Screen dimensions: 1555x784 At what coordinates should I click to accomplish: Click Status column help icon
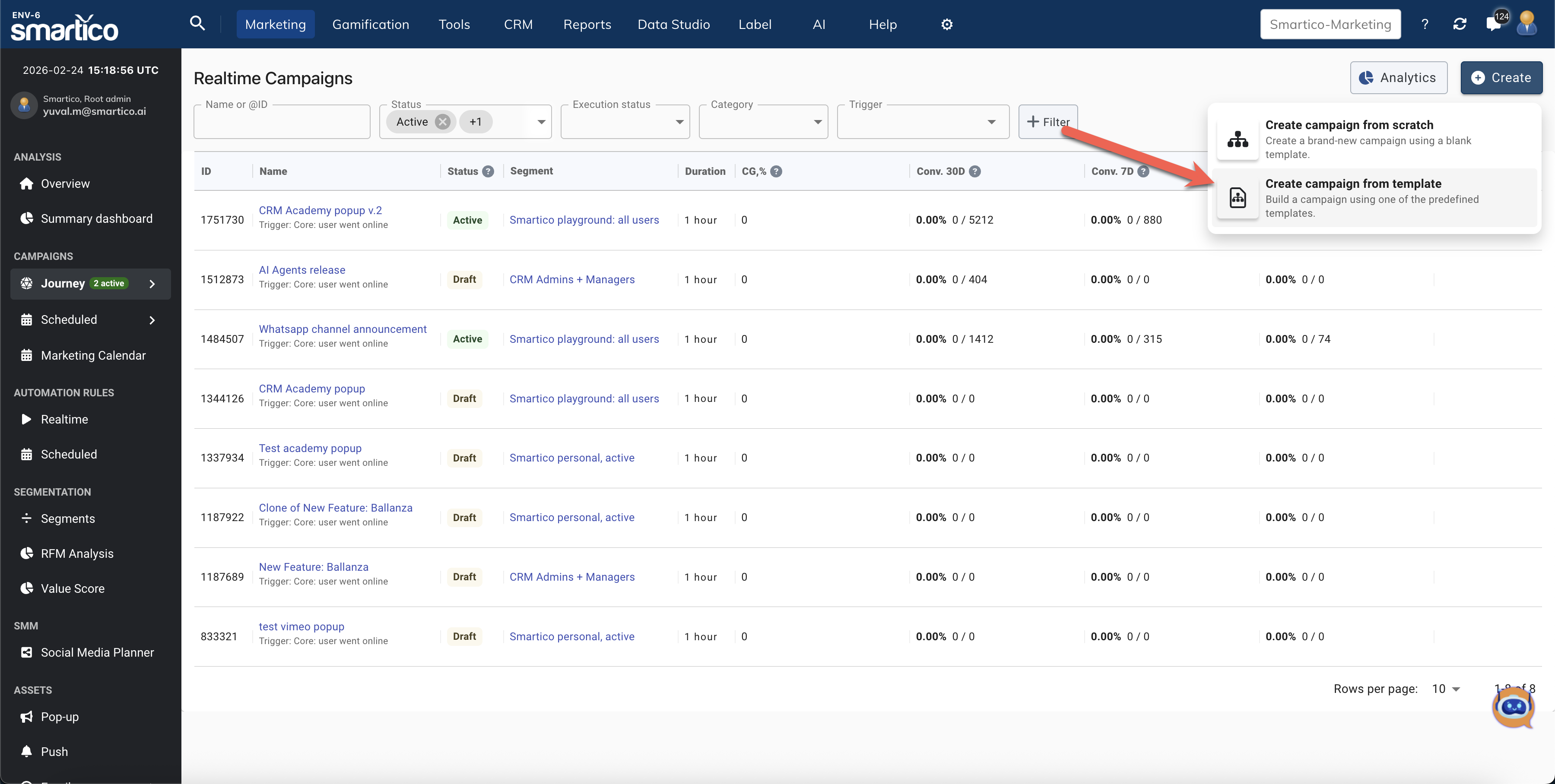(489, 171)
